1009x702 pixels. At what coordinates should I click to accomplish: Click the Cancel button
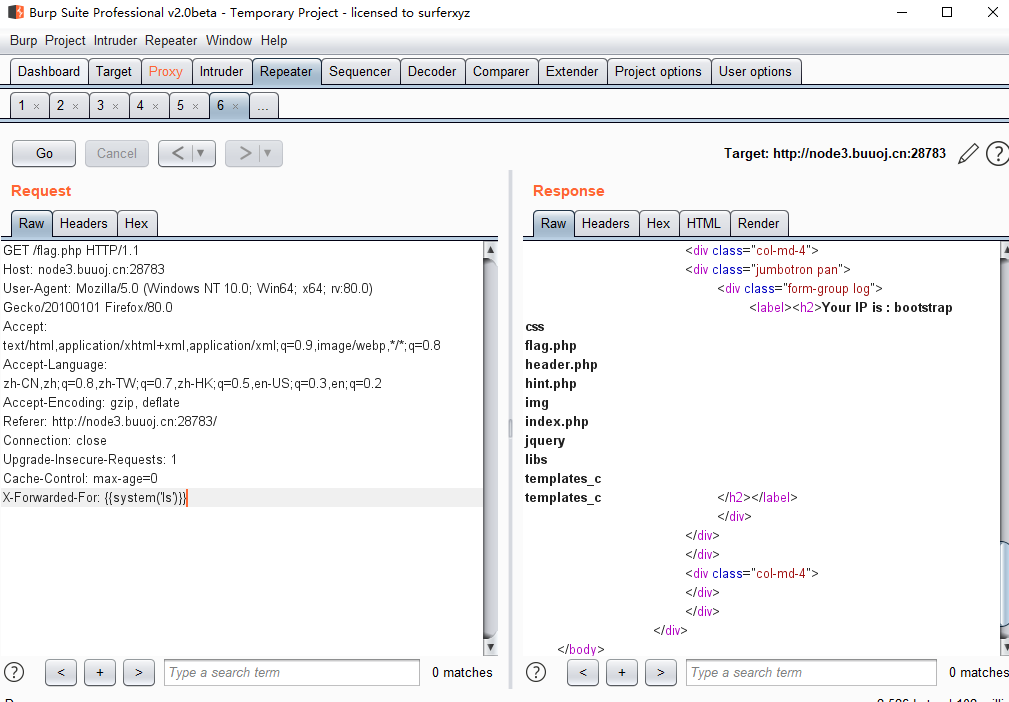point(116,153)
